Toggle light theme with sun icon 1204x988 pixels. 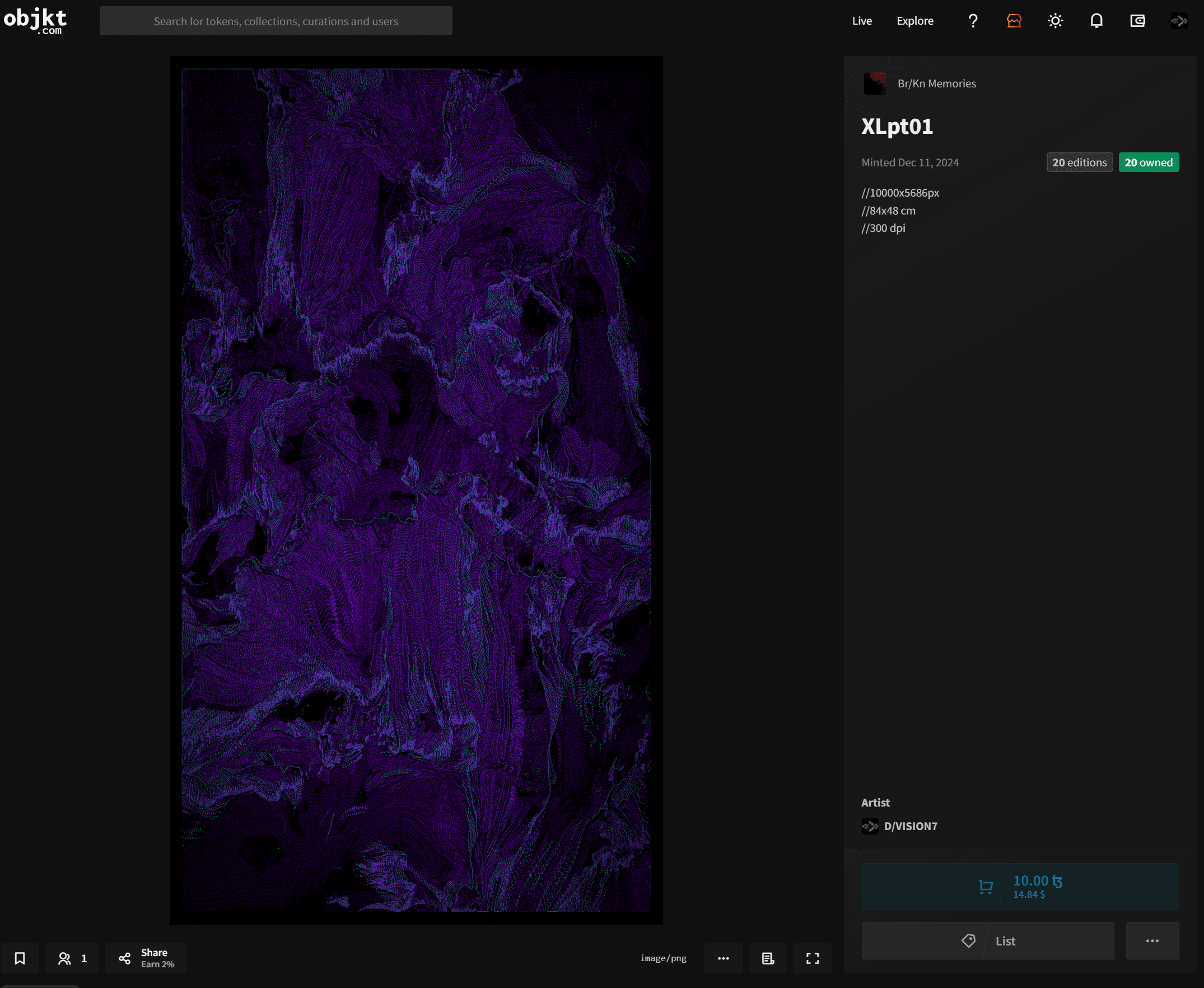coord(1055,21)
